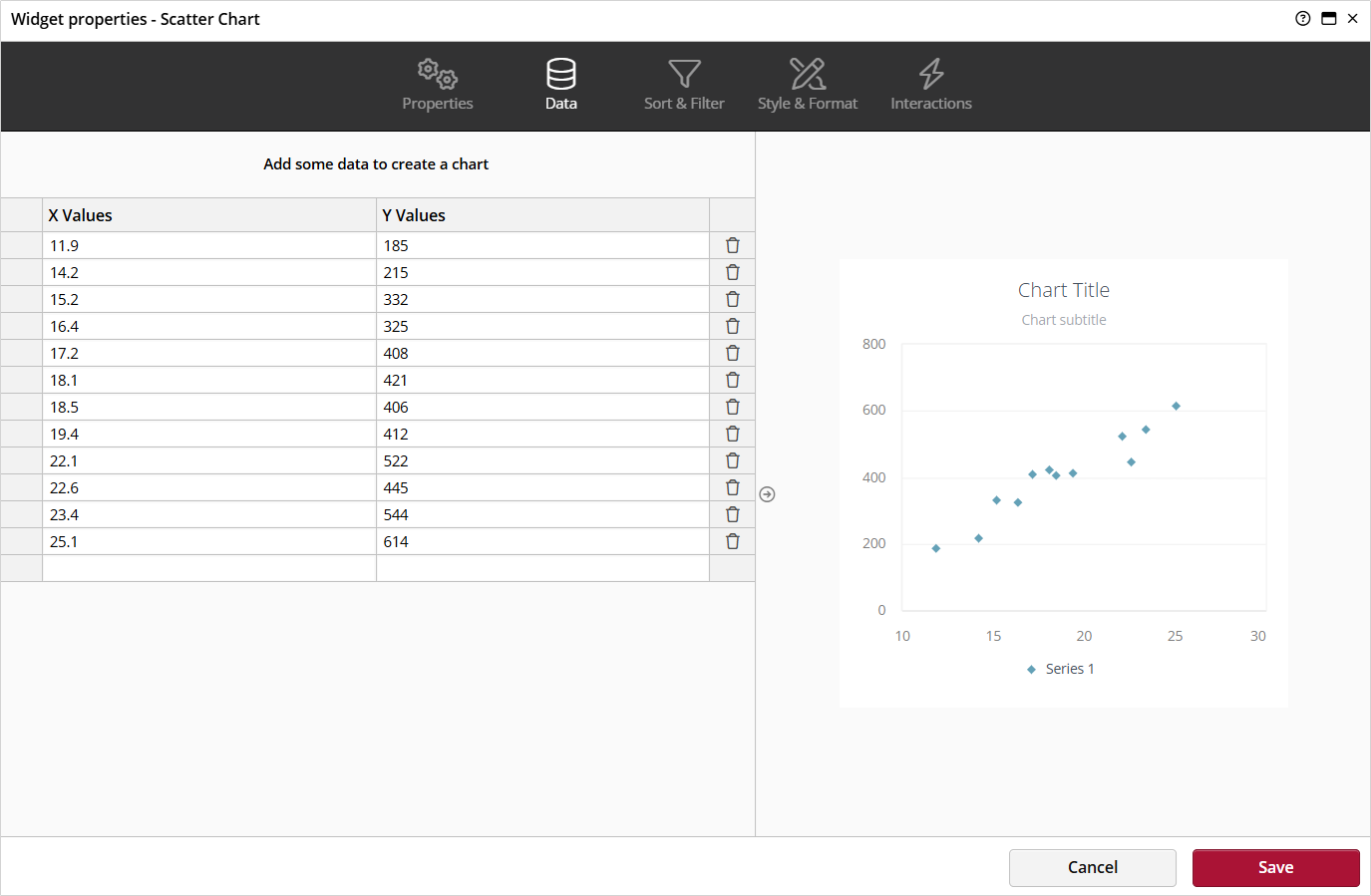Remove the 25.1 / 614 data row

point(733,541)
